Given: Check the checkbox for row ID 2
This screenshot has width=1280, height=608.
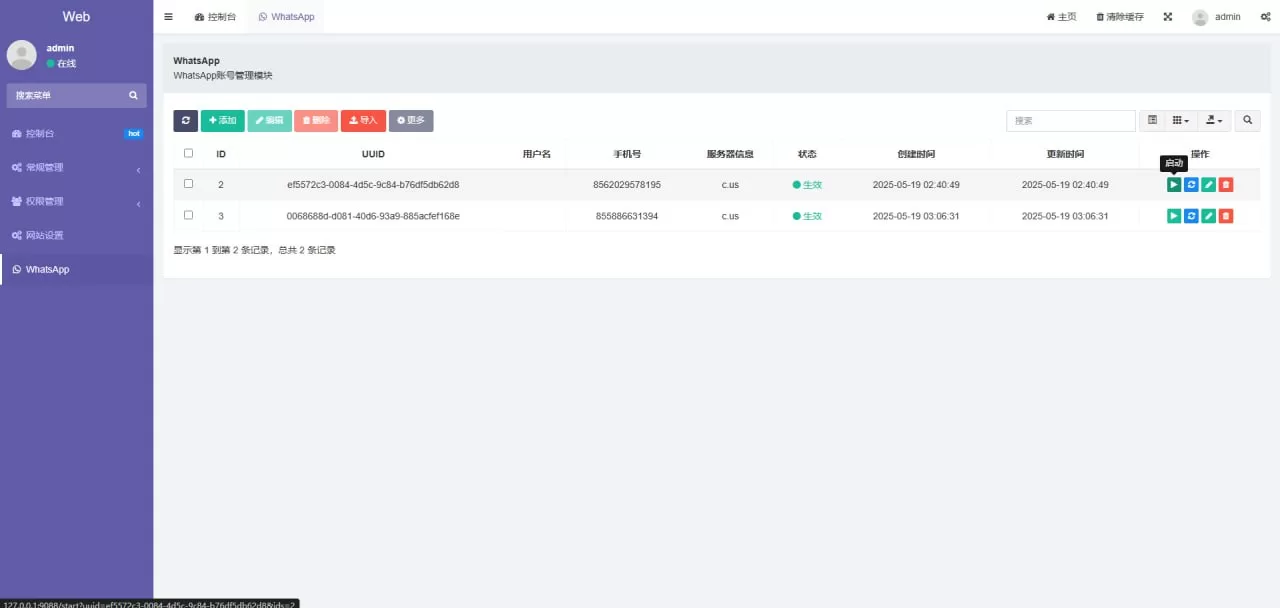Looking at the screenshot, I should click(x=188, y=184).
